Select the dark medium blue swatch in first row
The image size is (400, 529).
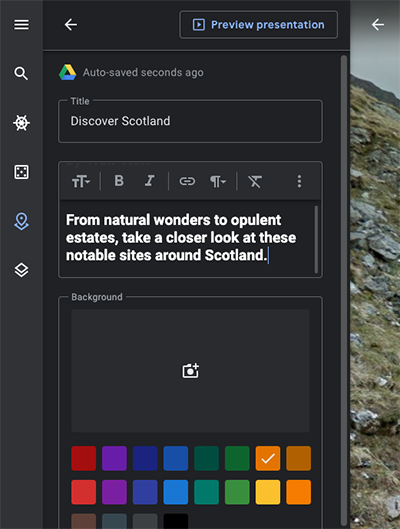point(176,458)
